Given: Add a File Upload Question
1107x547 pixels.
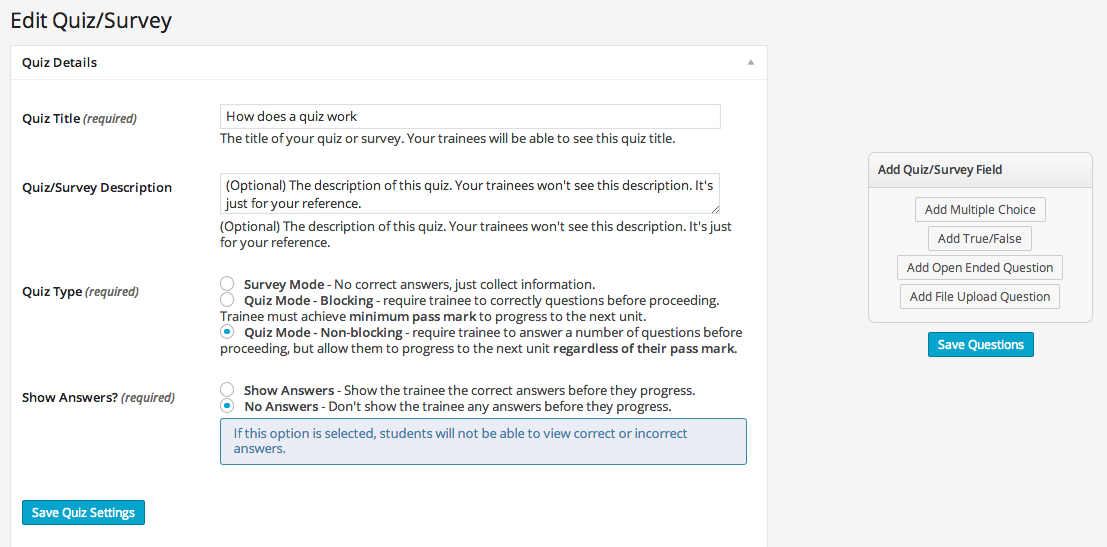Looking at the screenshot, I should pyautogui.click(x=979, y=297).
